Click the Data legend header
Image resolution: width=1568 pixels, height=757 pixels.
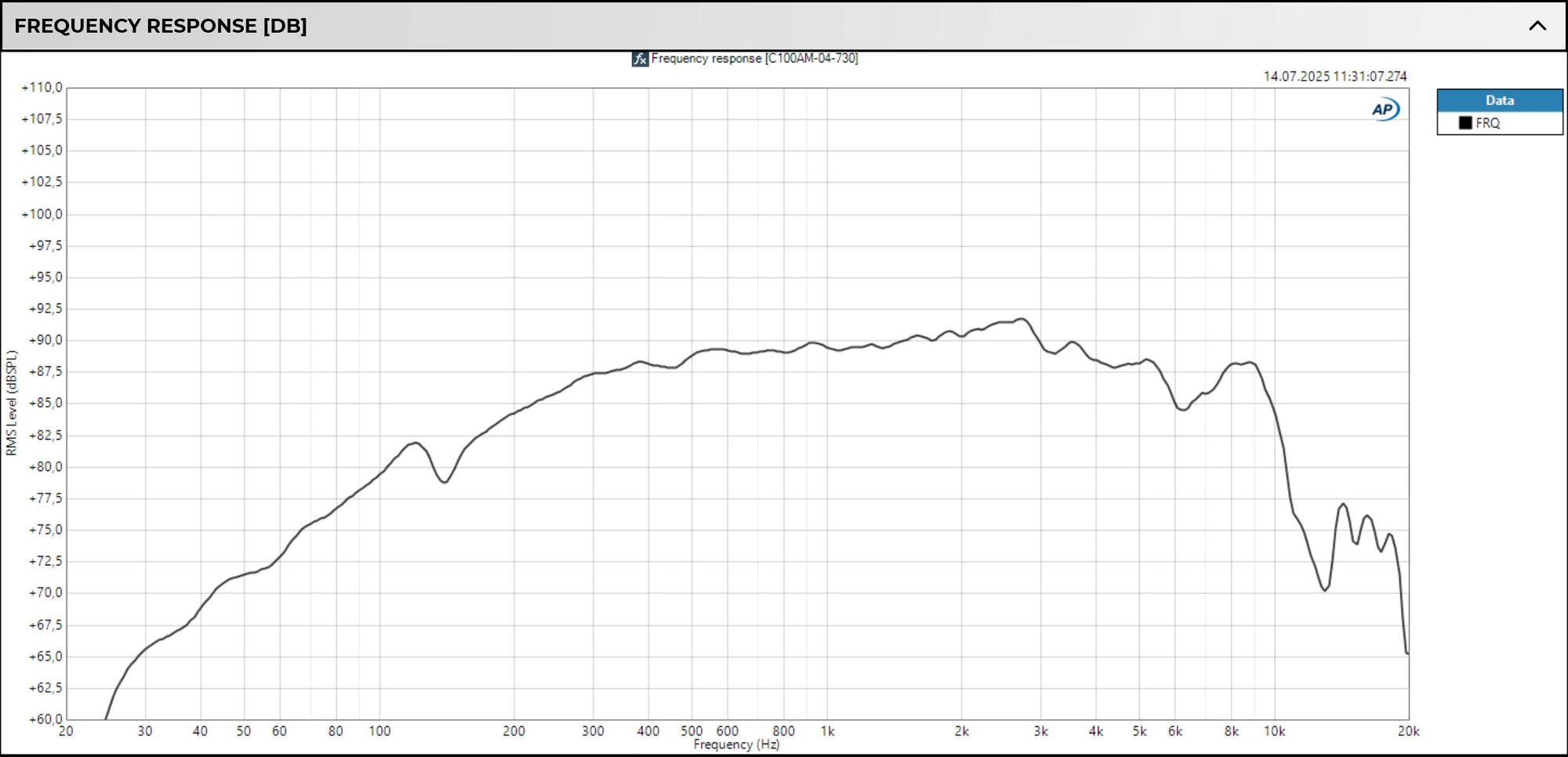click(1498, 100)
